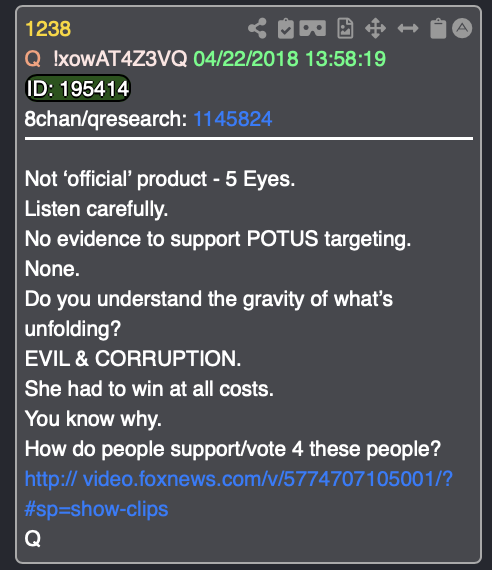
Task: Click the text 'Listen carefully.'
Action: pyautogui.click(x=96, y=209)
